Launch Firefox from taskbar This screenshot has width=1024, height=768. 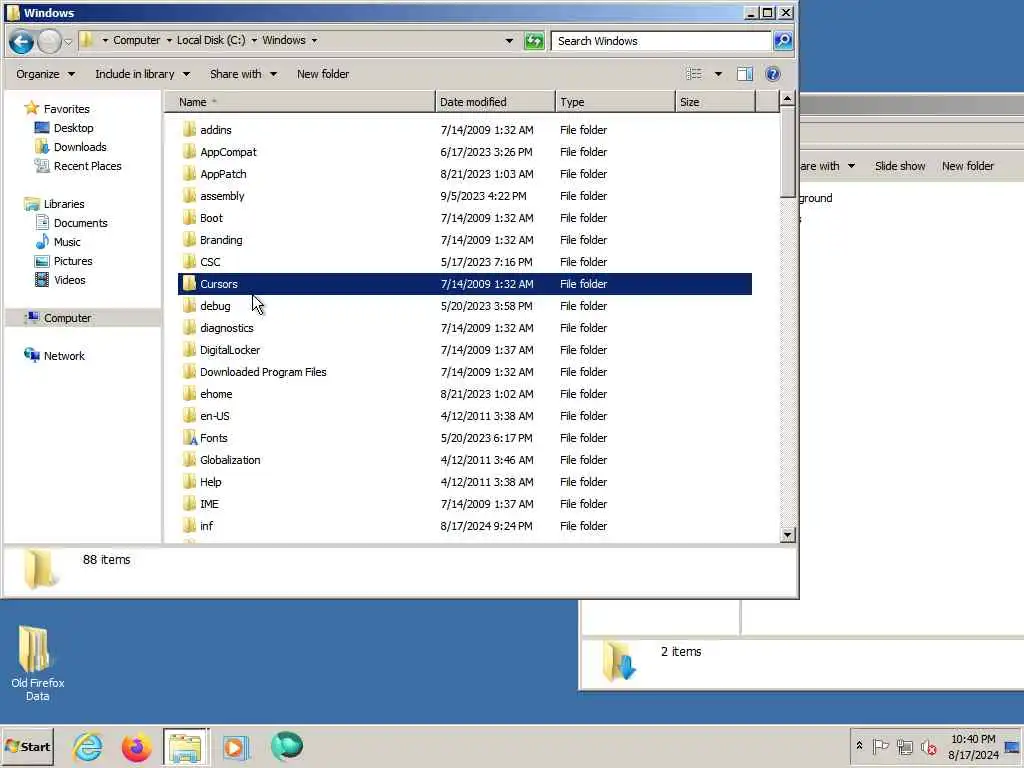[136, 746]
